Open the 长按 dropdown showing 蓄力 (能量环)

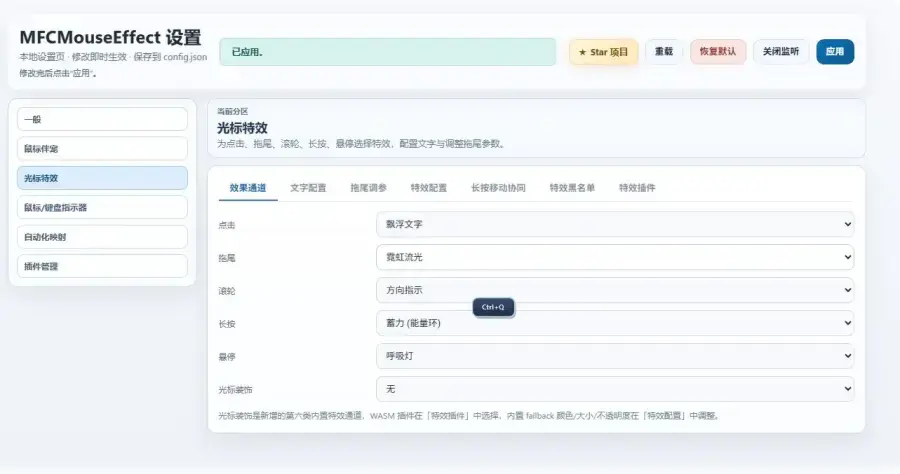[x=615, y=323]
